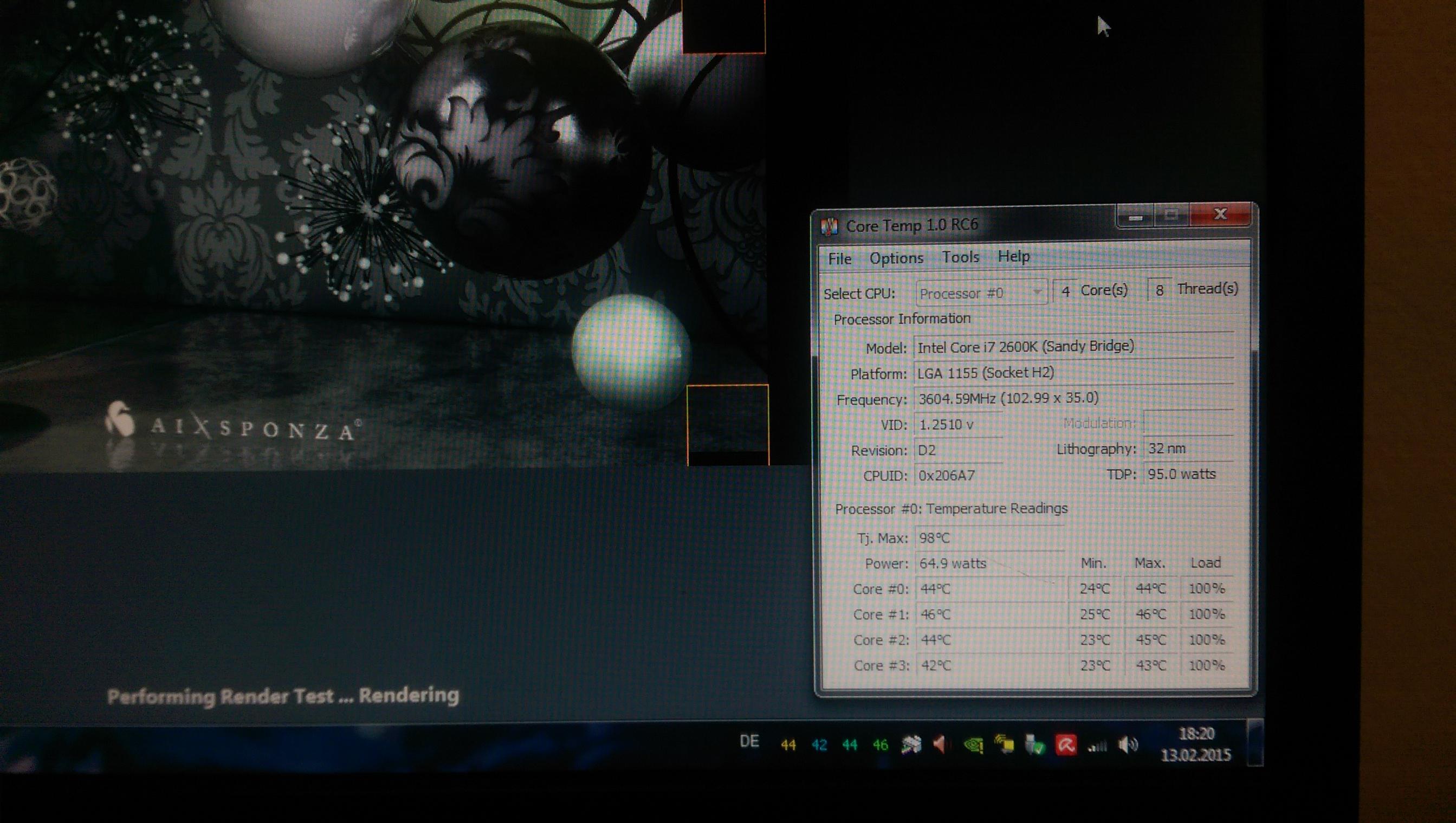This screenshot has height=823, width=1456.
Task: Click the red muted audio tray icon
Action: pyautogui.click(x=941, y=744)
